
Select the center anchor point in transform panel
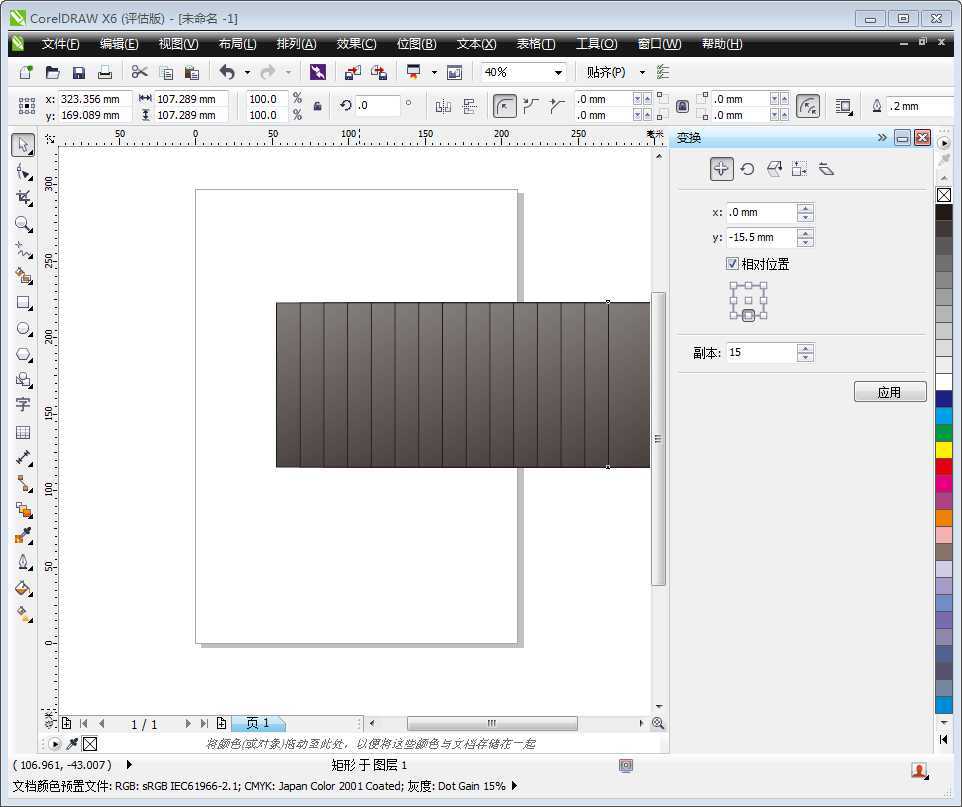[x=748, y=298]
